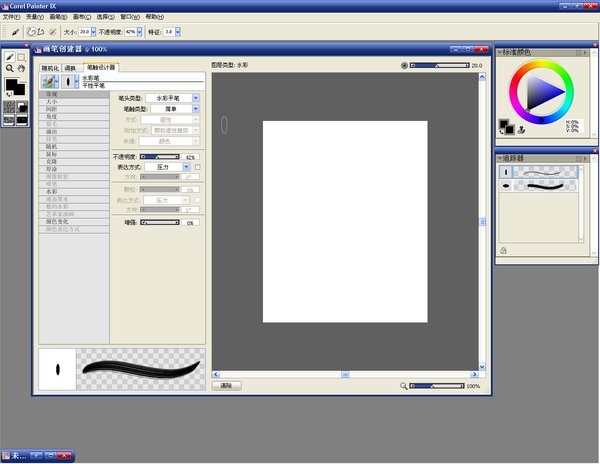The height and width of the screenshot is (464, 600).
Task: Click the canvas vertical scrollbar down arrow
Action: click(x=482, y=366)
